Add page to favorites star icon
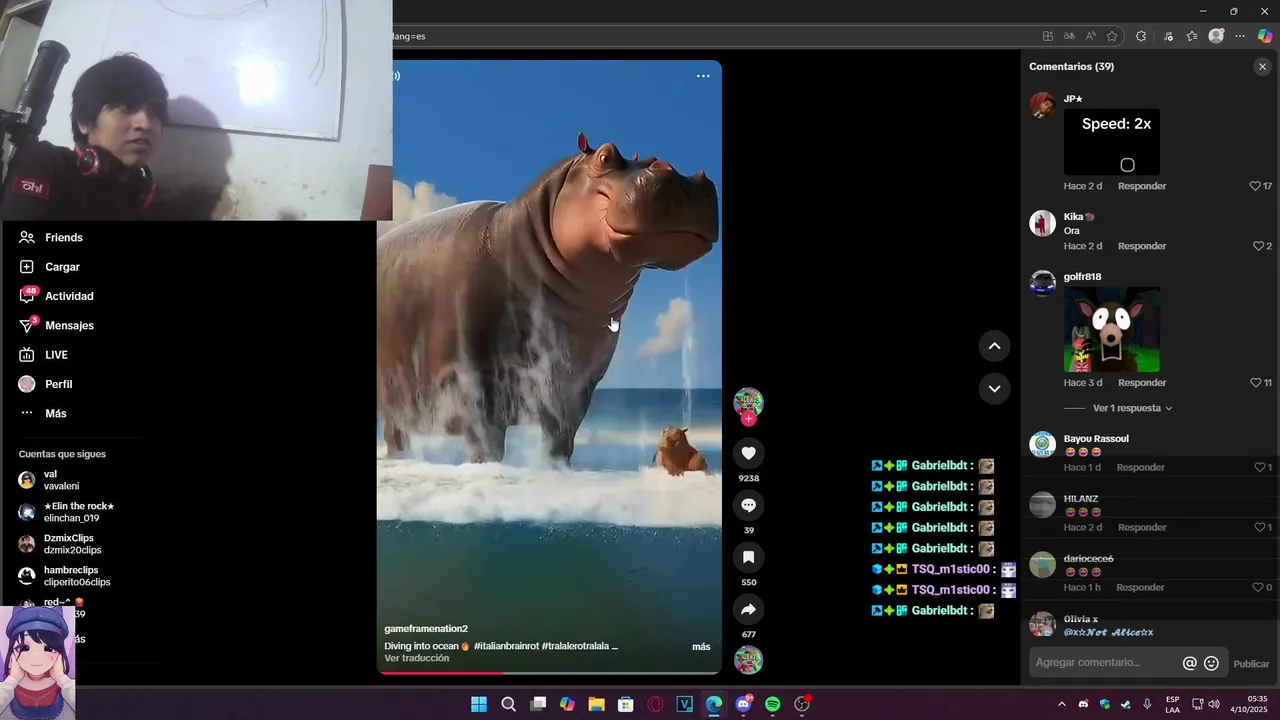Image resolution: width=1280 pixels, height=720 pixels. click(1112, 36)
